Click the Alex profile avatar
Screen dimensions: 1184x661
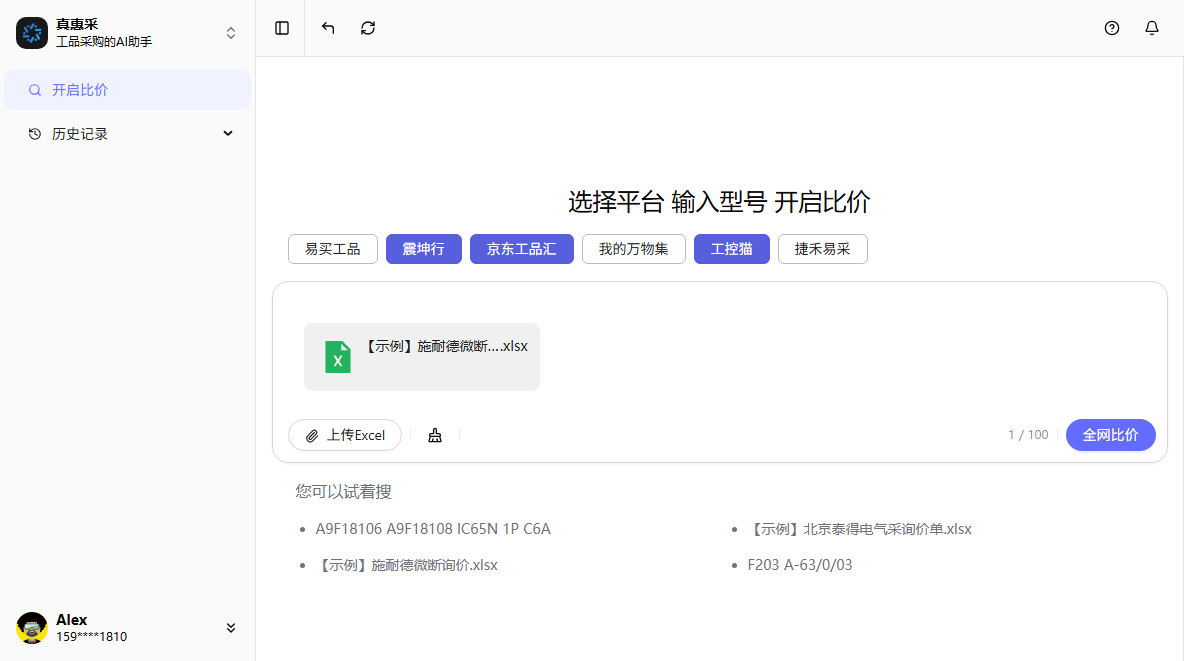(31, 627)
